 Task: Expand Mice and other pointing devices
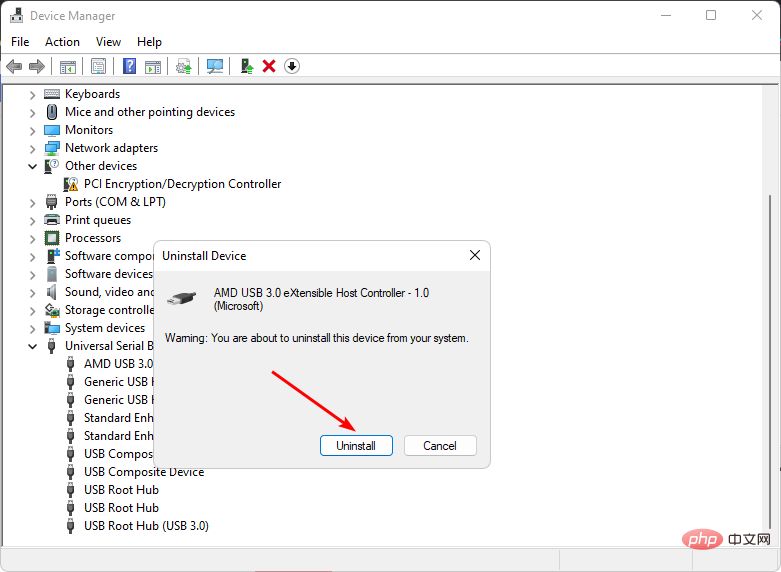pyautogui.click(x=32, y=113)
